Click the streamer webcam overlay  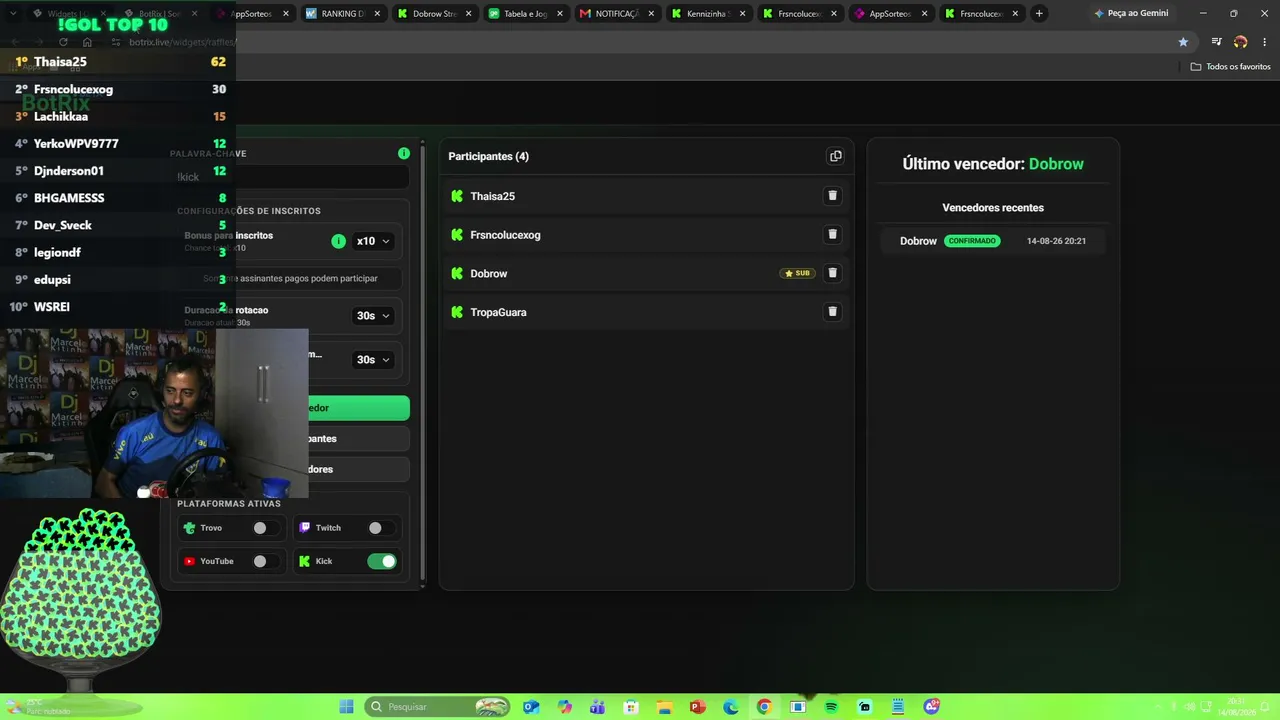pos(154,412)
